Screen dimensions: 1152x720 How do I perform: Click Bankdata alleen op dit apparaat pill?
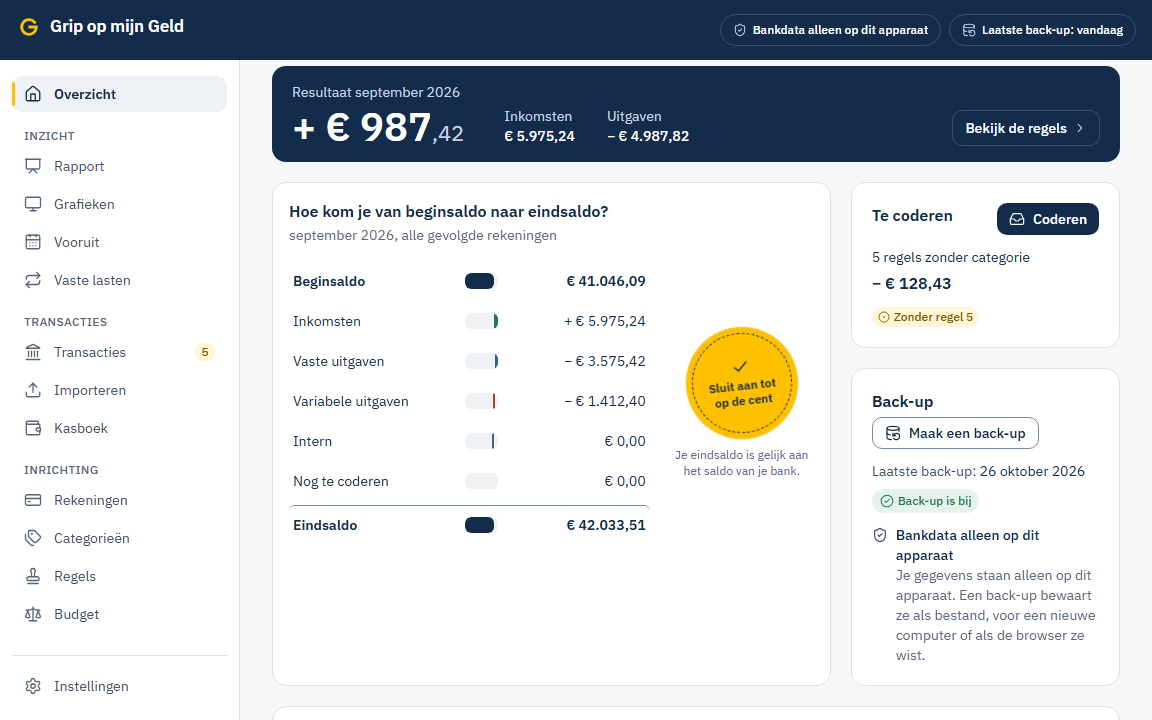coord(830,30)
